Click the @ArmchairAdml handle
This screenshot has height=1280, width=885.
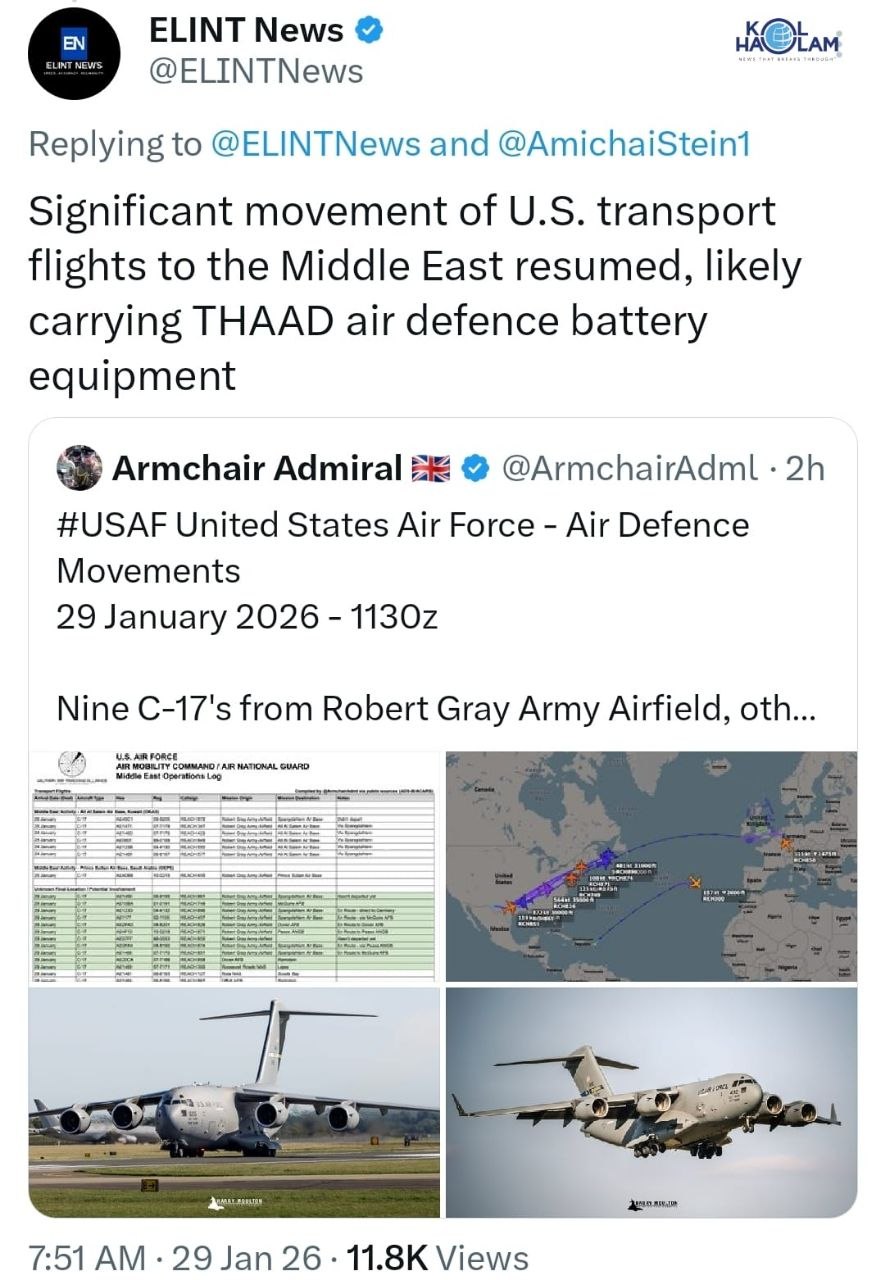coord(629,468)
